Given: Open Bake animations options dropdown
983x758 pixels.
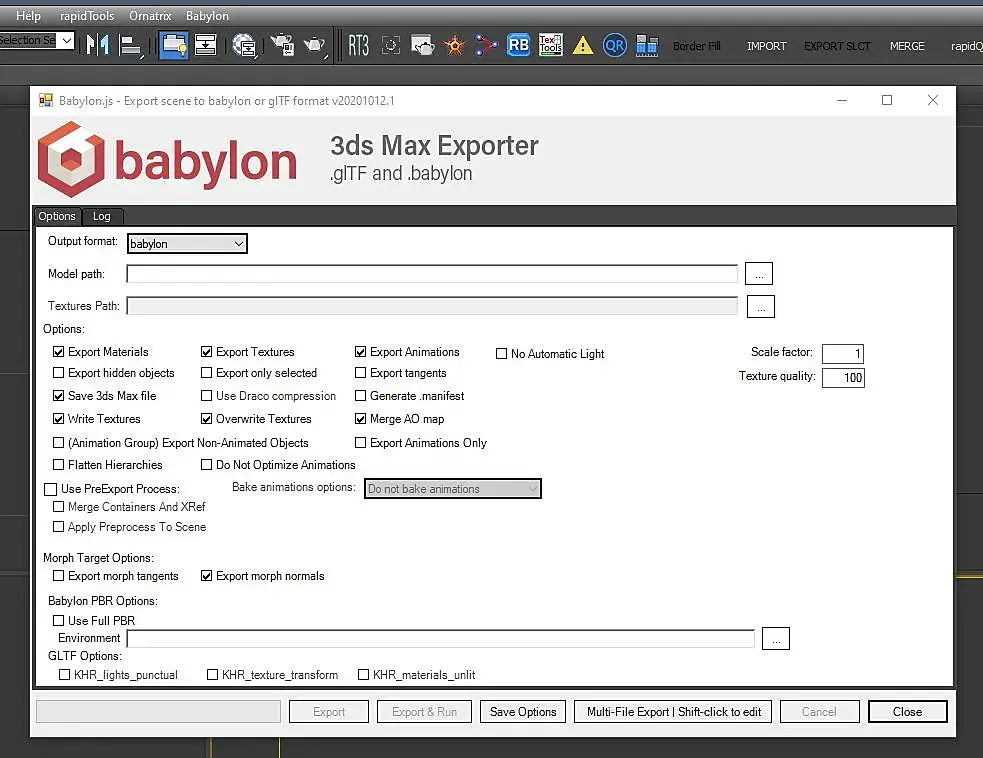Looking at the screenshot, I should coord(453,488).
